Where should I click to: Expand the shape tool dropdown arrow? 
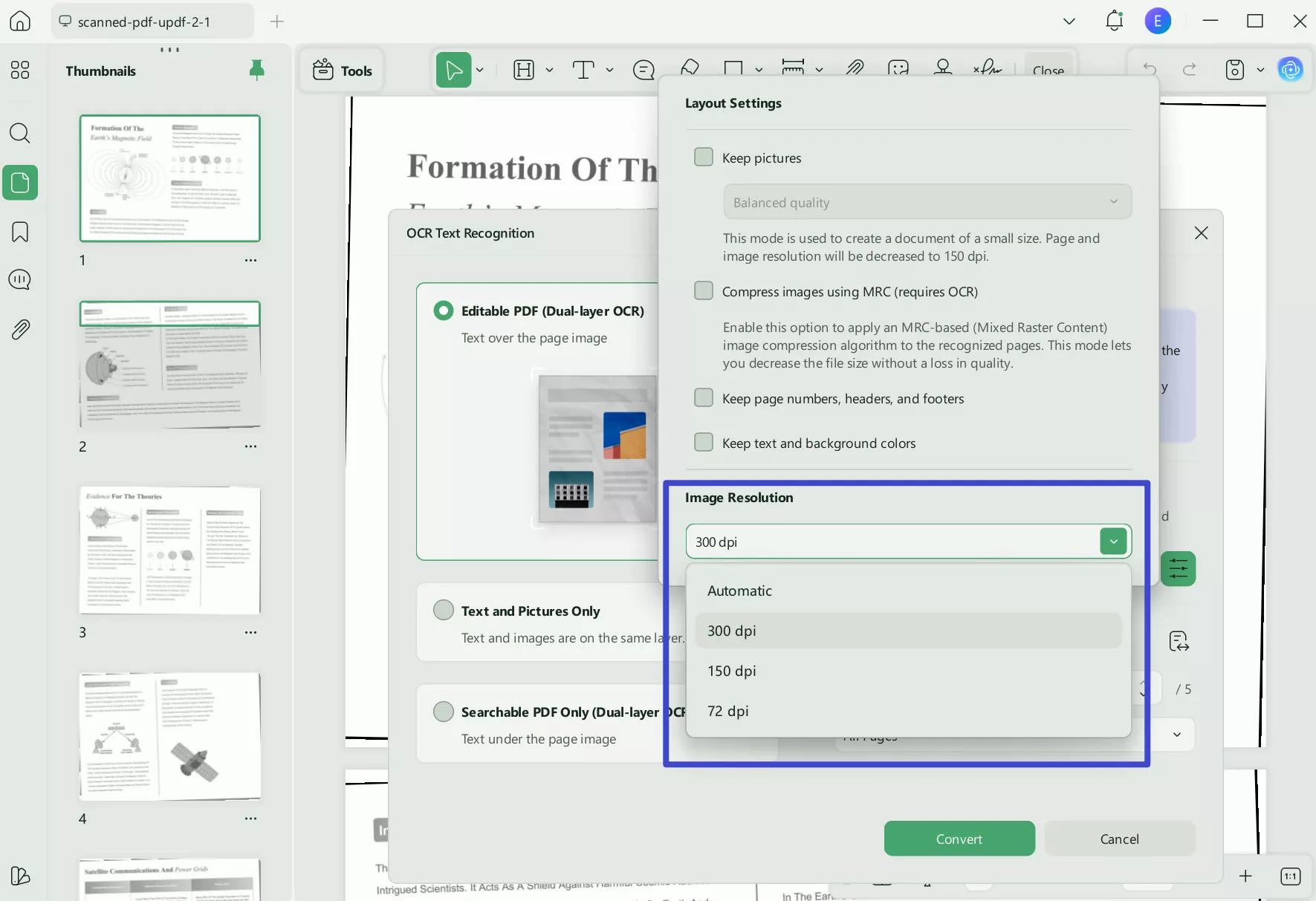click(x=759, y=70)
